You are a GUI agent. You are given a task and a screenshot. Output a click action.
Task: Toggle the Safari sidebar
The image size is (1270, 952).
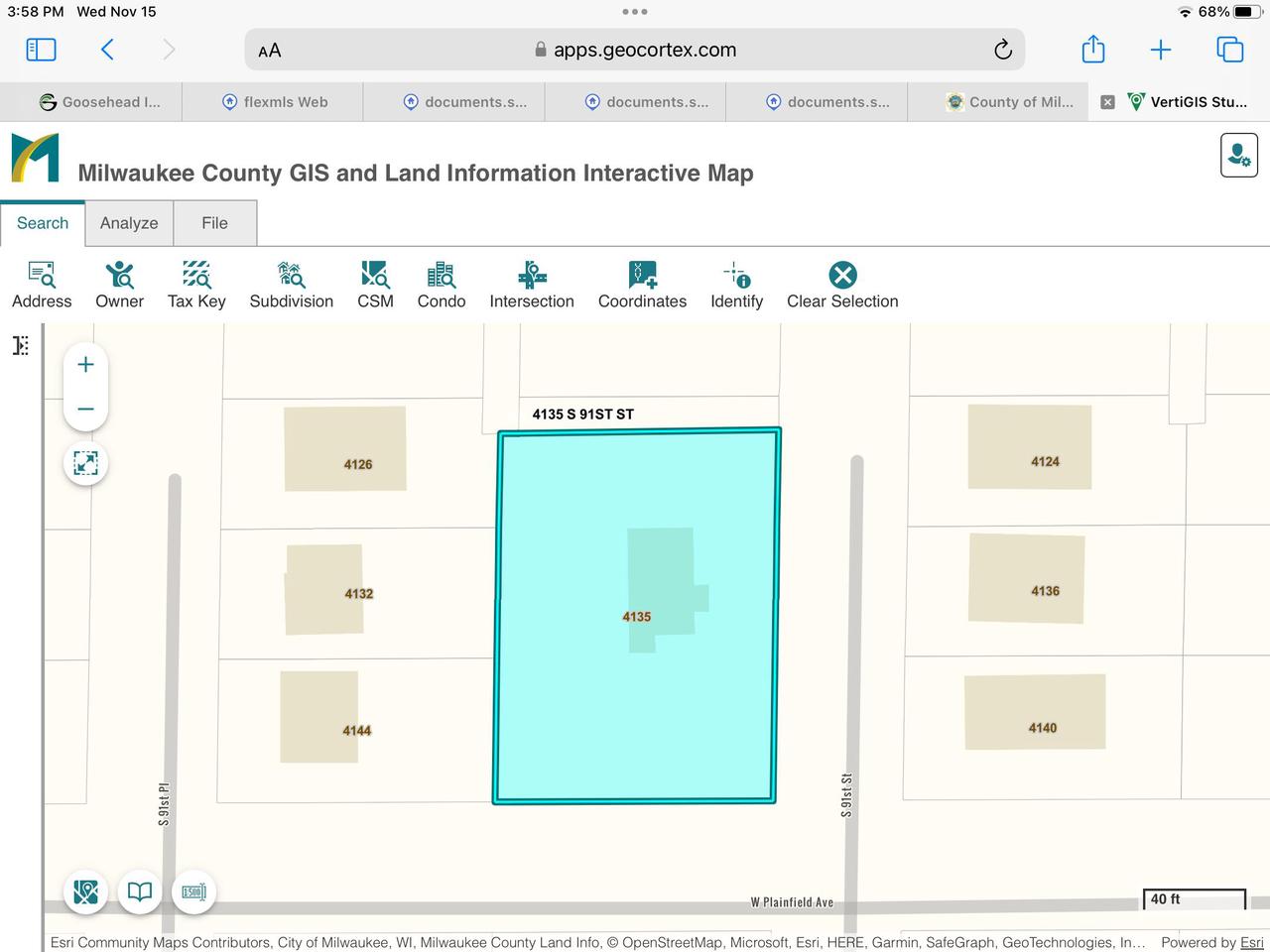pos(41,50)
